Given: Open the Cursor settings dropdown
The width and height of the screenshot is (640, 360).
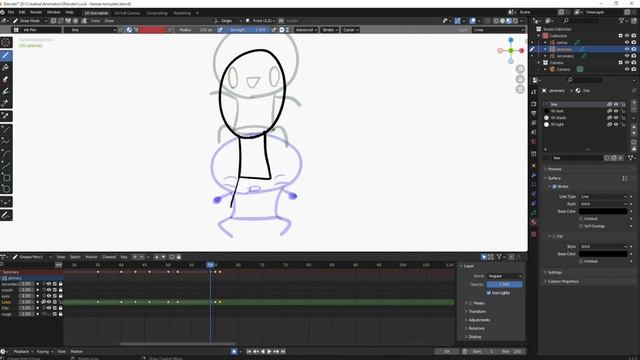Looking at the screenshot, I should [x=350, y=30].
